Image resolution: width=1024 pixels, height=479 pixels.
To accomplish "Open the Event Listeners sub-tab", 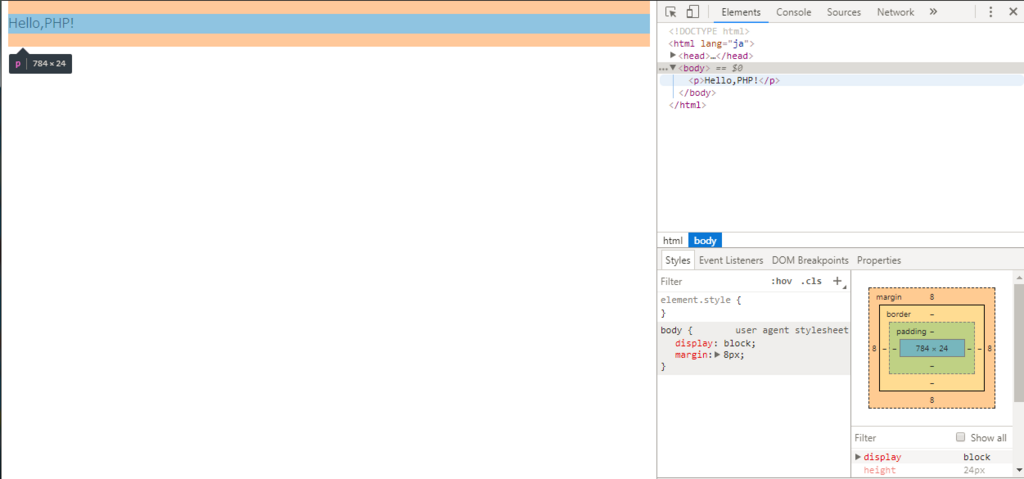I will (731, 260).
